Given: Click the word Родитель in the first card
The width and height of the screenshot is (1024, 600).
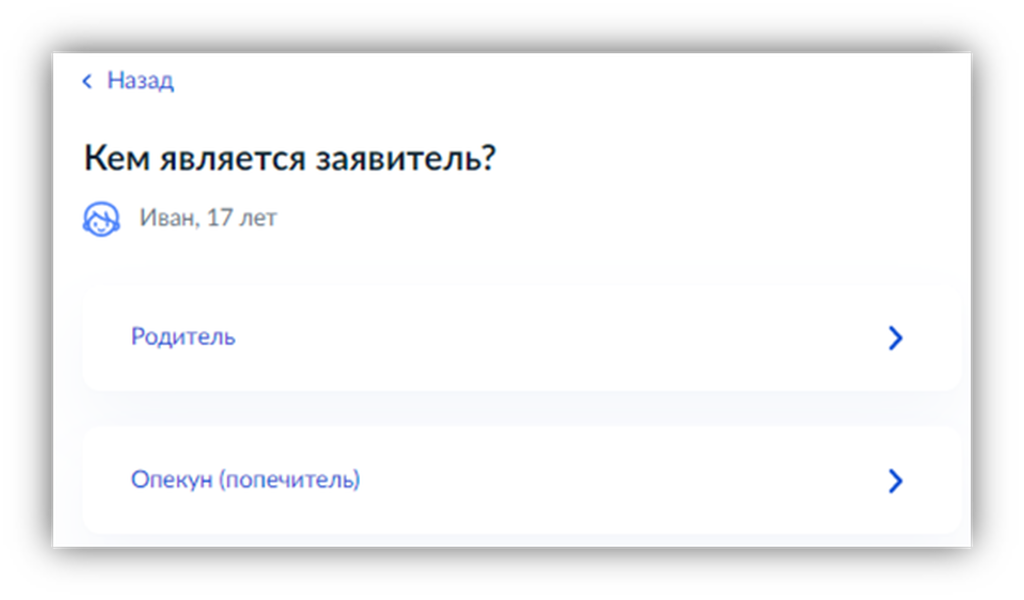Looking at the screenshot, I should tap(183, 337).
